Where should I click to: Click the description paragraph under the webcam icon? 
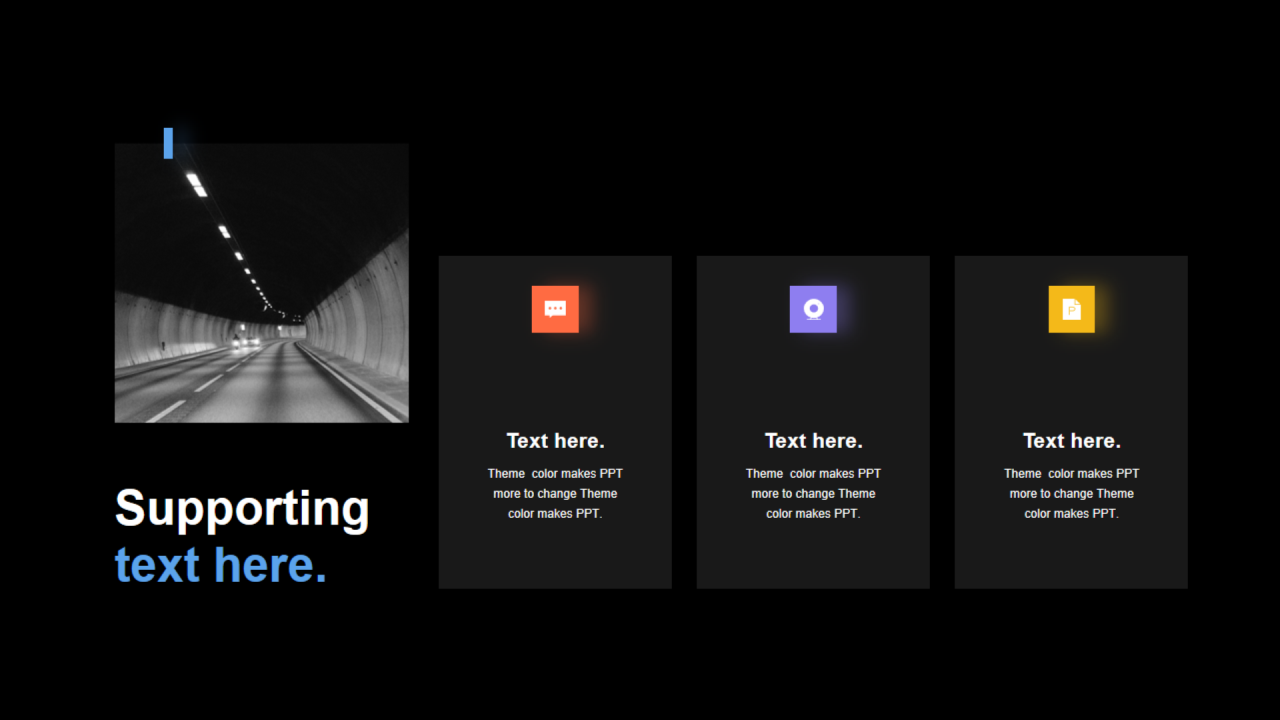[x=813, y=494]
